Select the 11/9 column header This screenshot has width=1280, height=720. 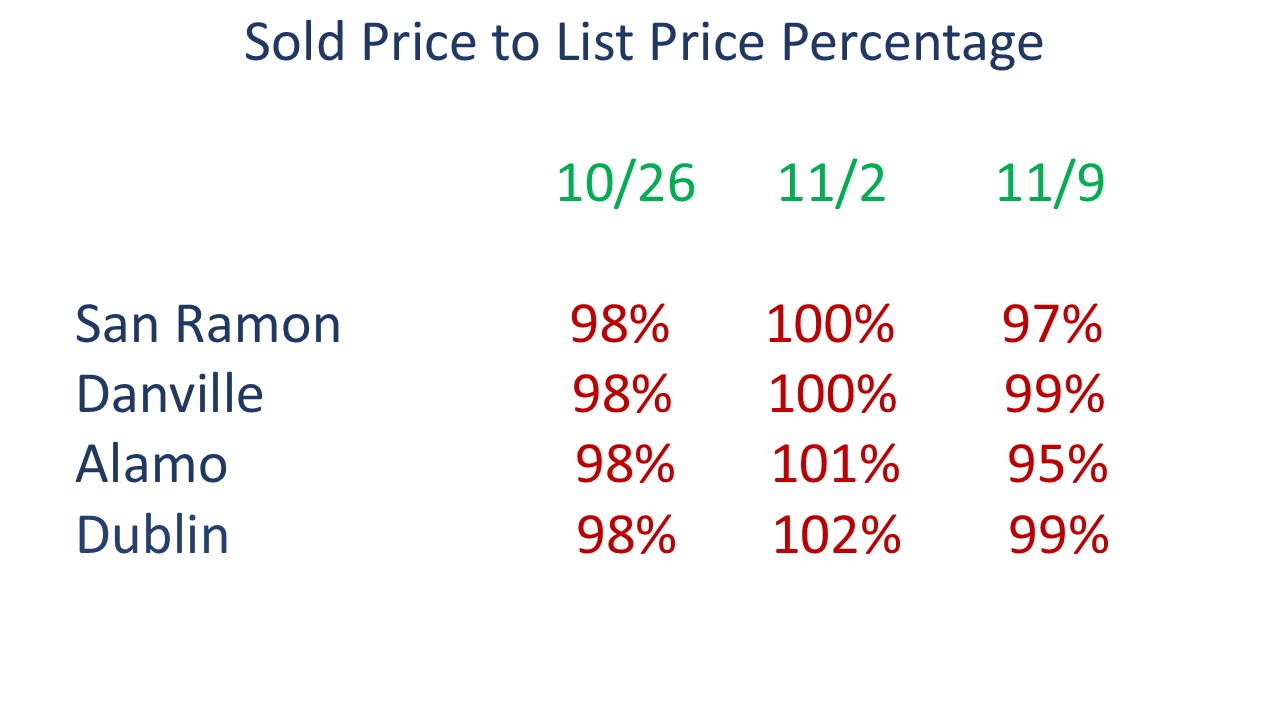pyautogui.click(x=1050, y=184)
